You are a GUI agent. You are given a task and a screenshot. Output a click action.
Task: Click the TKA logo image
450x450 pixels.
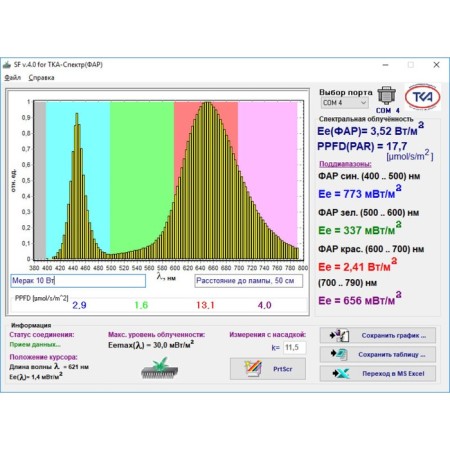click(422, 97)
